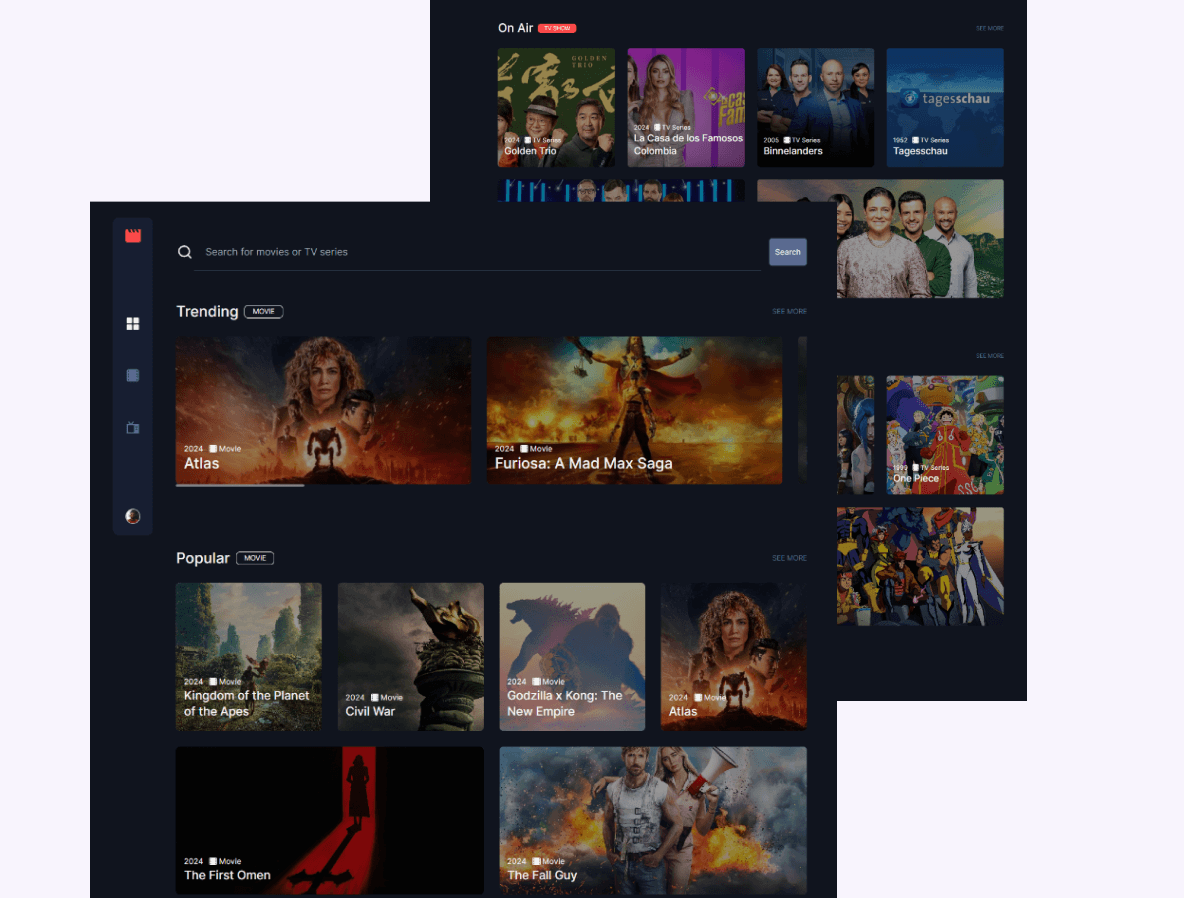Open the Golden Trio series card
This screenshot has height=898, width=1184.
click(x=556, y=107)
